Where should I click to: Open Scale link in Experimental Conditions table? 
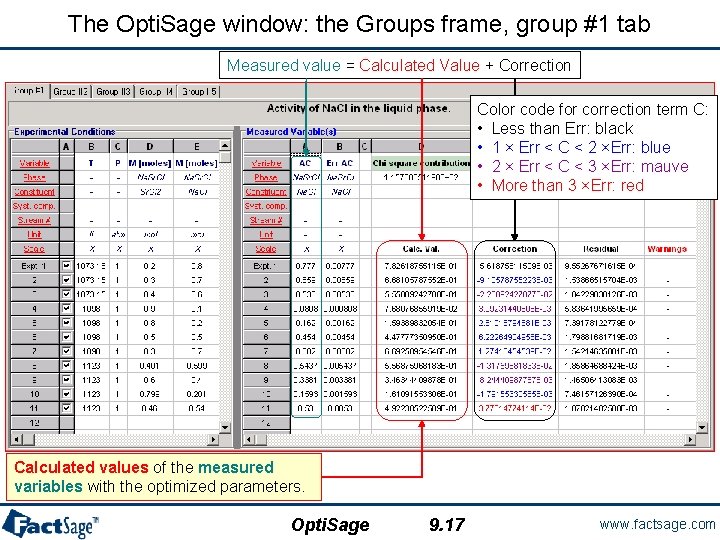click(34, 249)
